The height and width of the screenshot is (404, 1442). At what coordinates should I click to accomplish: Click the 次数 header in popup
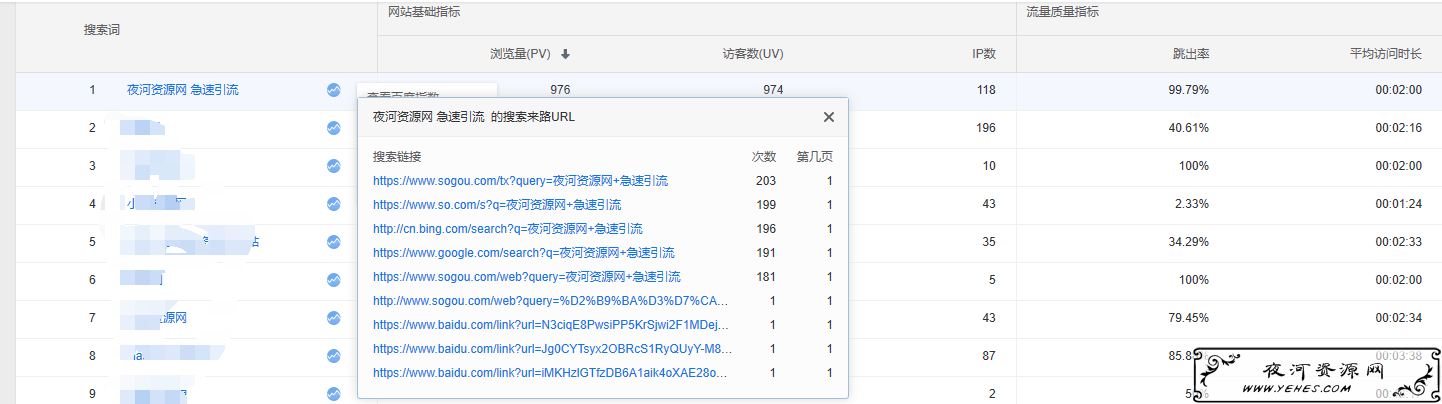[764, 157]
